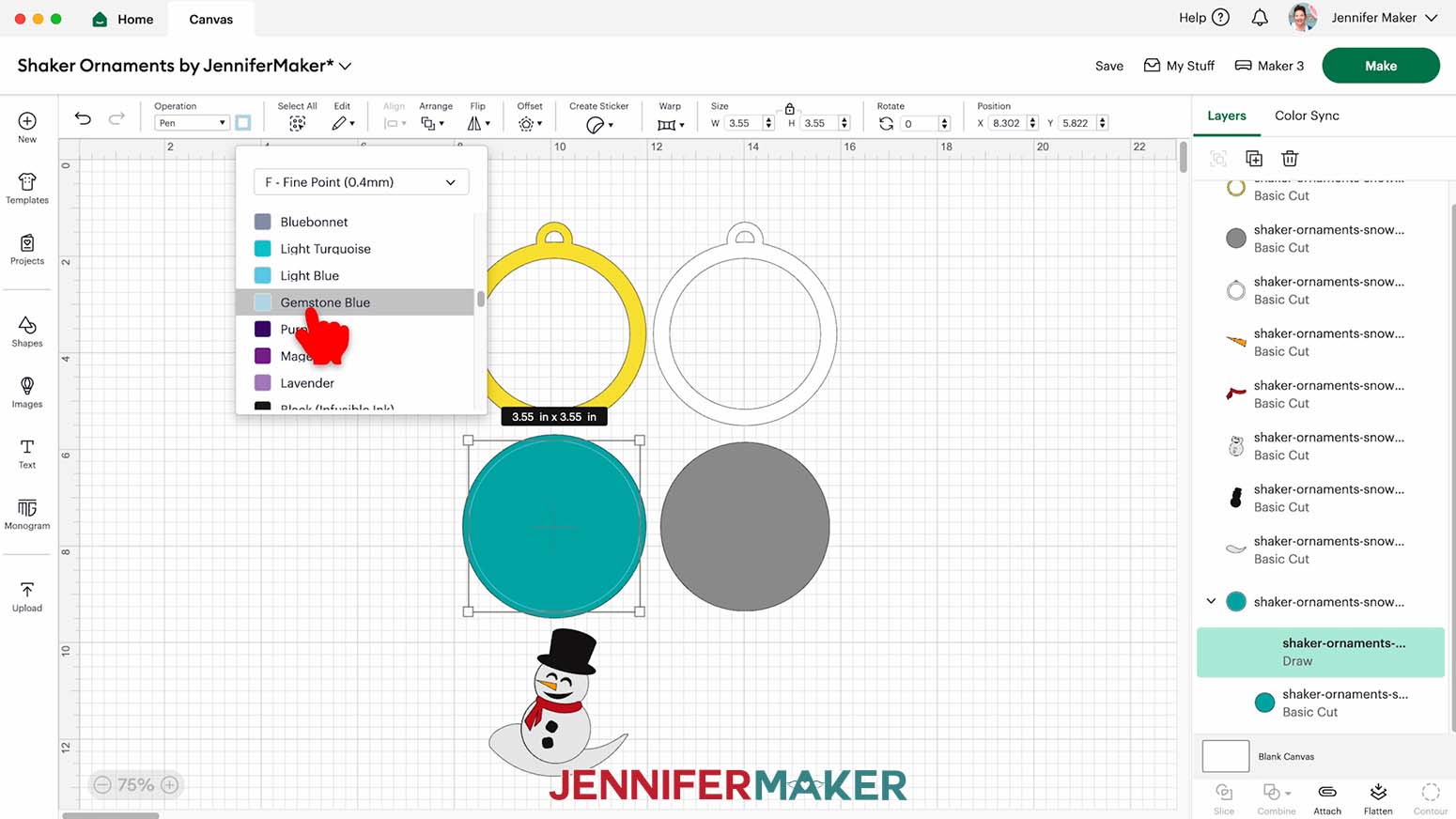1456x819 pixels.
Task: Click the Attach button
Action: point(1327,798)
